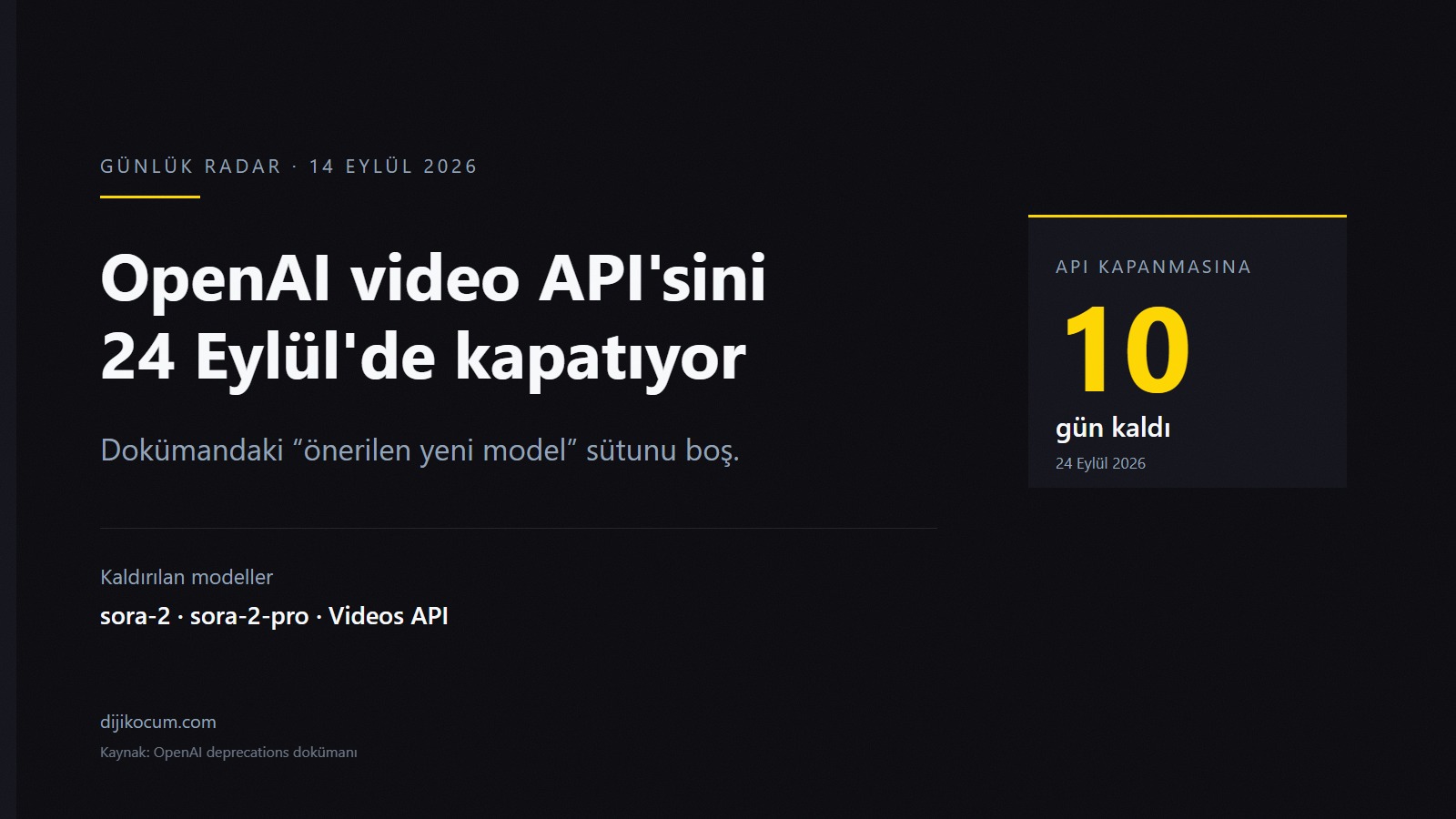The height and width of the screenshot is (819, 1456).
Task: Click the 'API KAPANMASINA' card label
Action: (x=1153, y=267)
